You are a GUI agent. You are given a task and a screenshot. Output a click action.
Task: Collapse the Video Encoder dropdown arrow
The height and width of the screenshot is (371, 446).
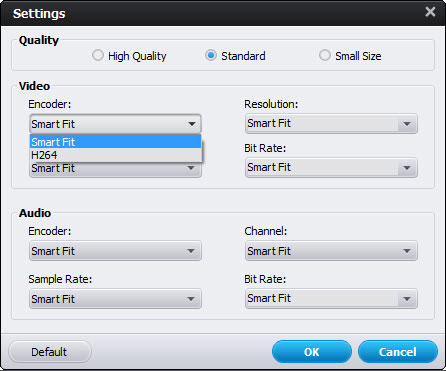192,124
